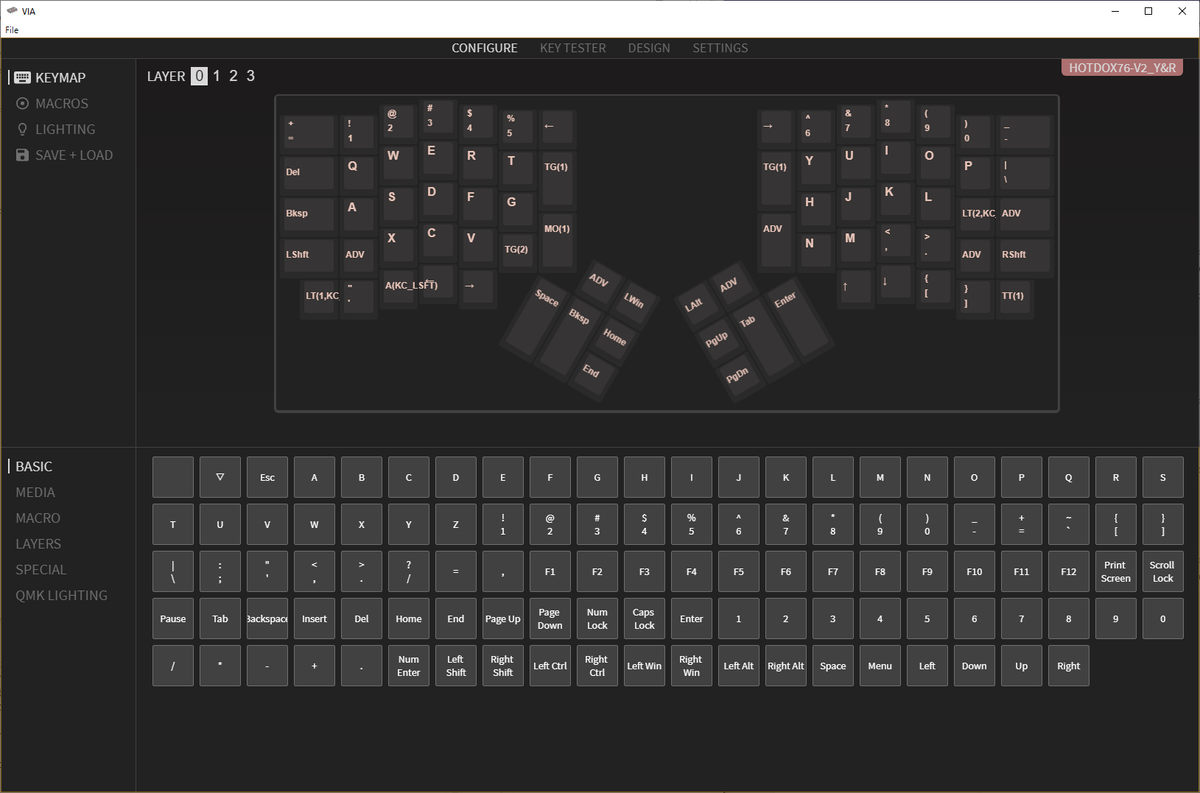Switch to the KEY TESTER tab
Viewport: 1200px width, 793px height.
pos(572,48)
